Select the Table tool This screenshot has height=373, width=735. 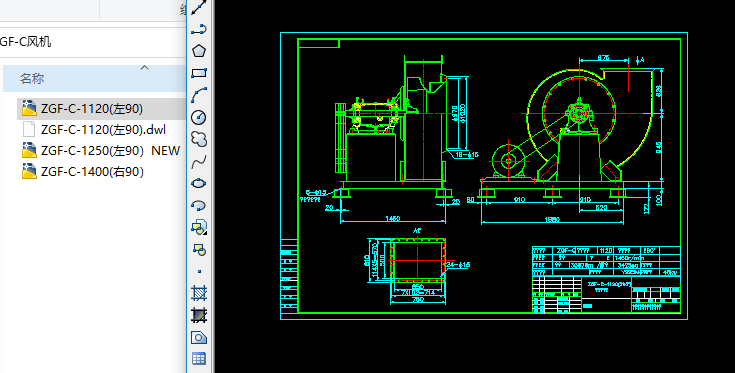point(199,359)
